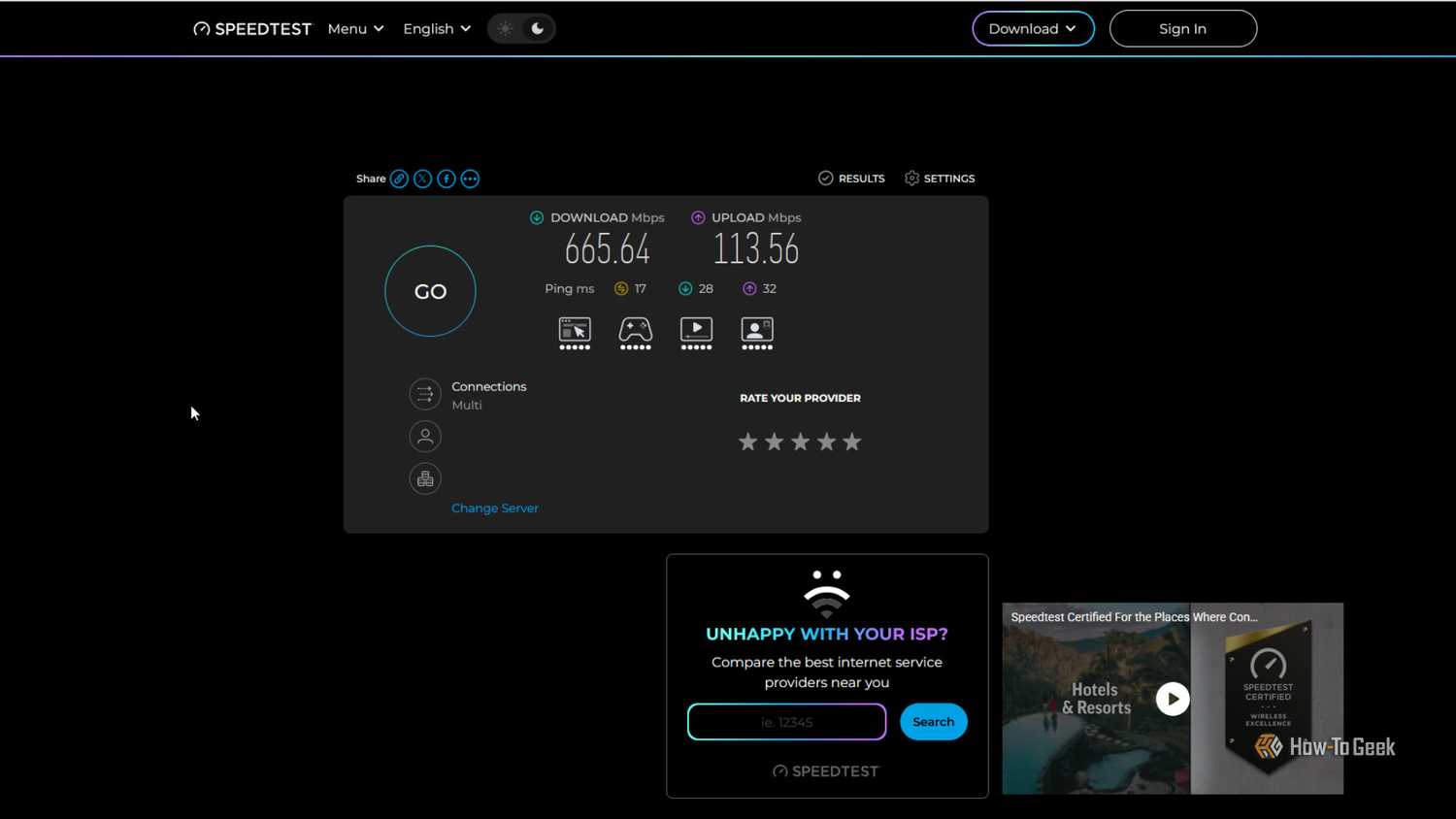Click the user/ISP profile icon
1456x819 pixels.
425,437
